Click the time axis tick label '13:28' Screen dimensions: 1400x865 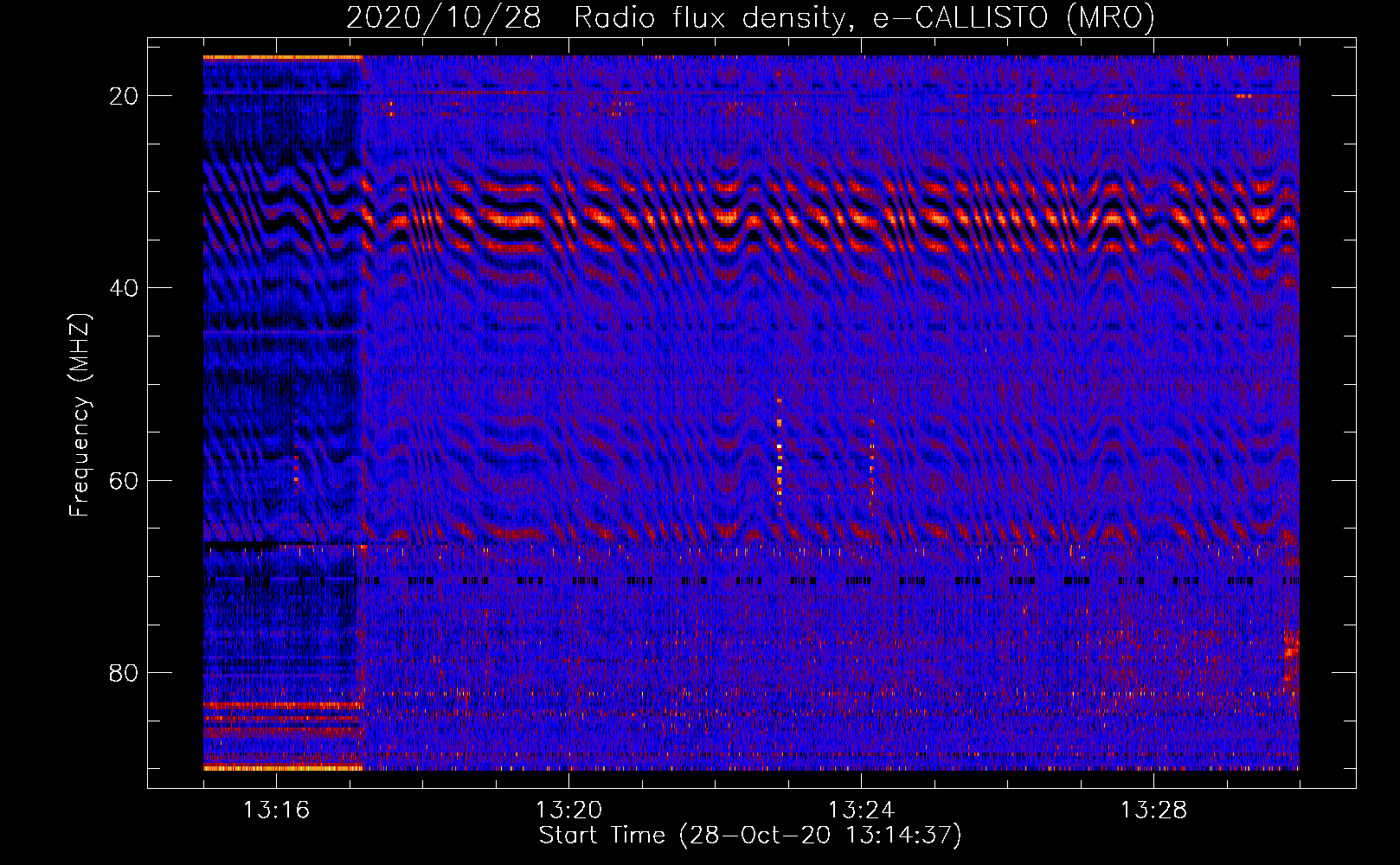click(x=1153, y=810)
